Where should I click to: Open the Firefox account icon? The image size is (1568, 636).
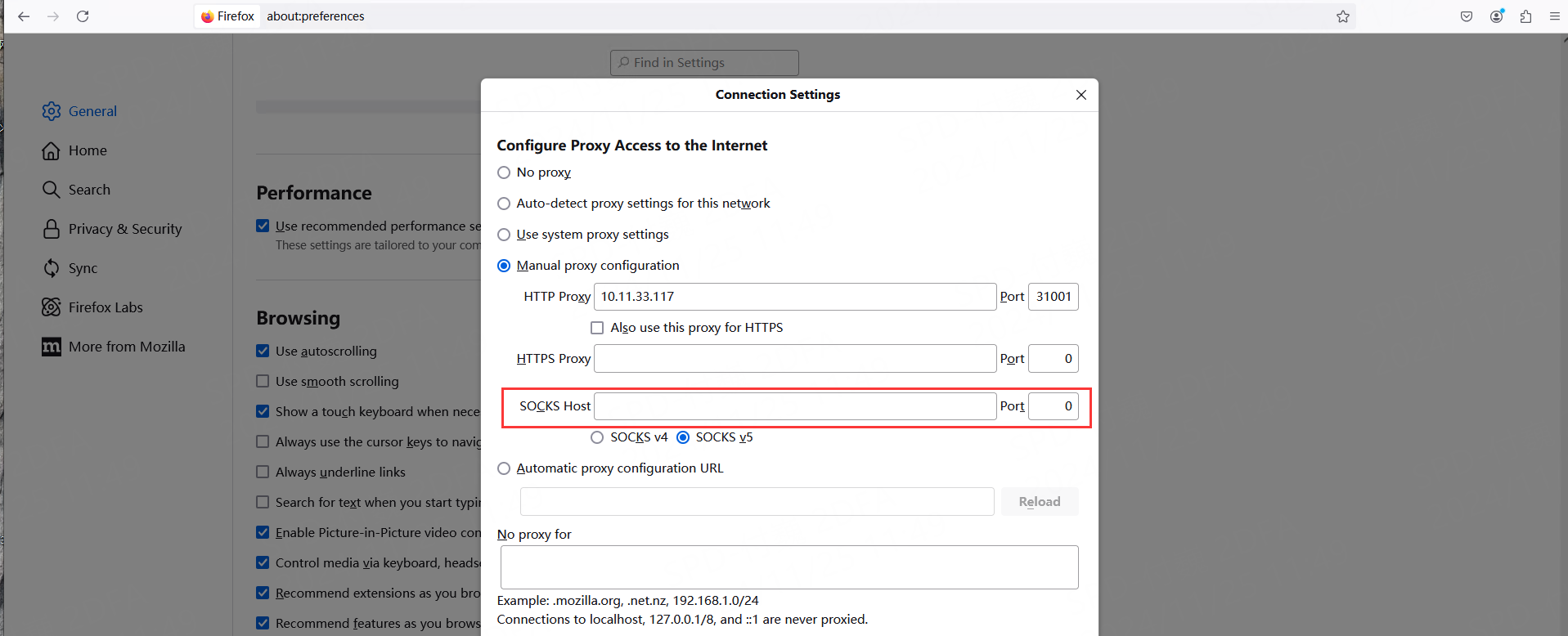[x=1496, y=16]
